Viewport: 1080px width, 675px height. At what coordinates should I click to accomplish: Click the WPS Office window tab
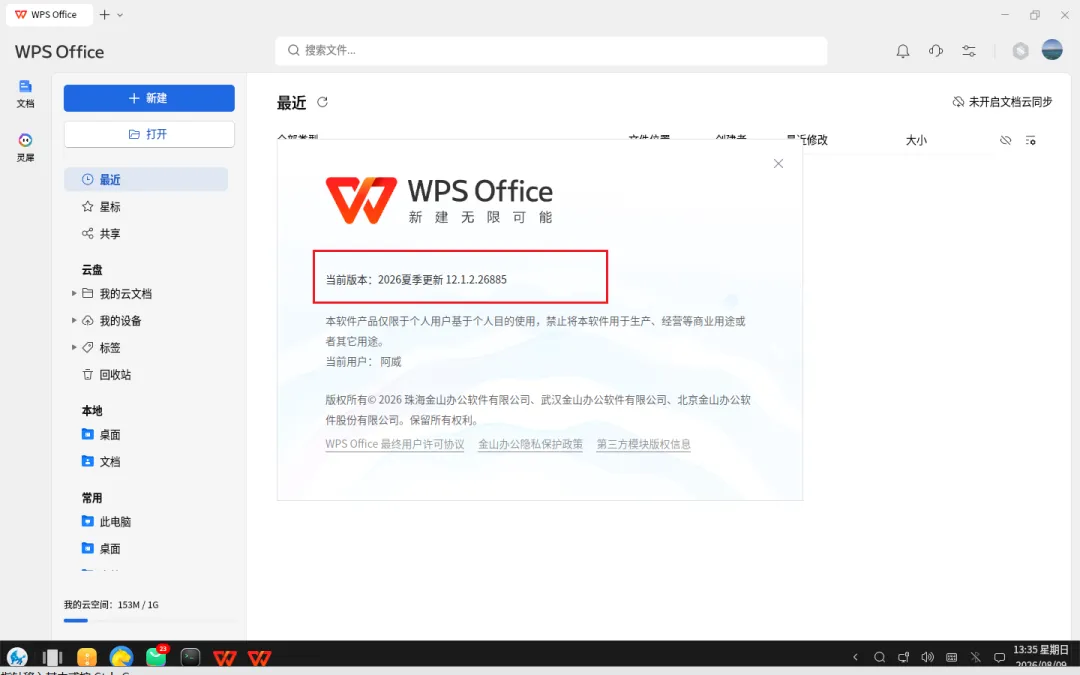[x=49, y=14]
